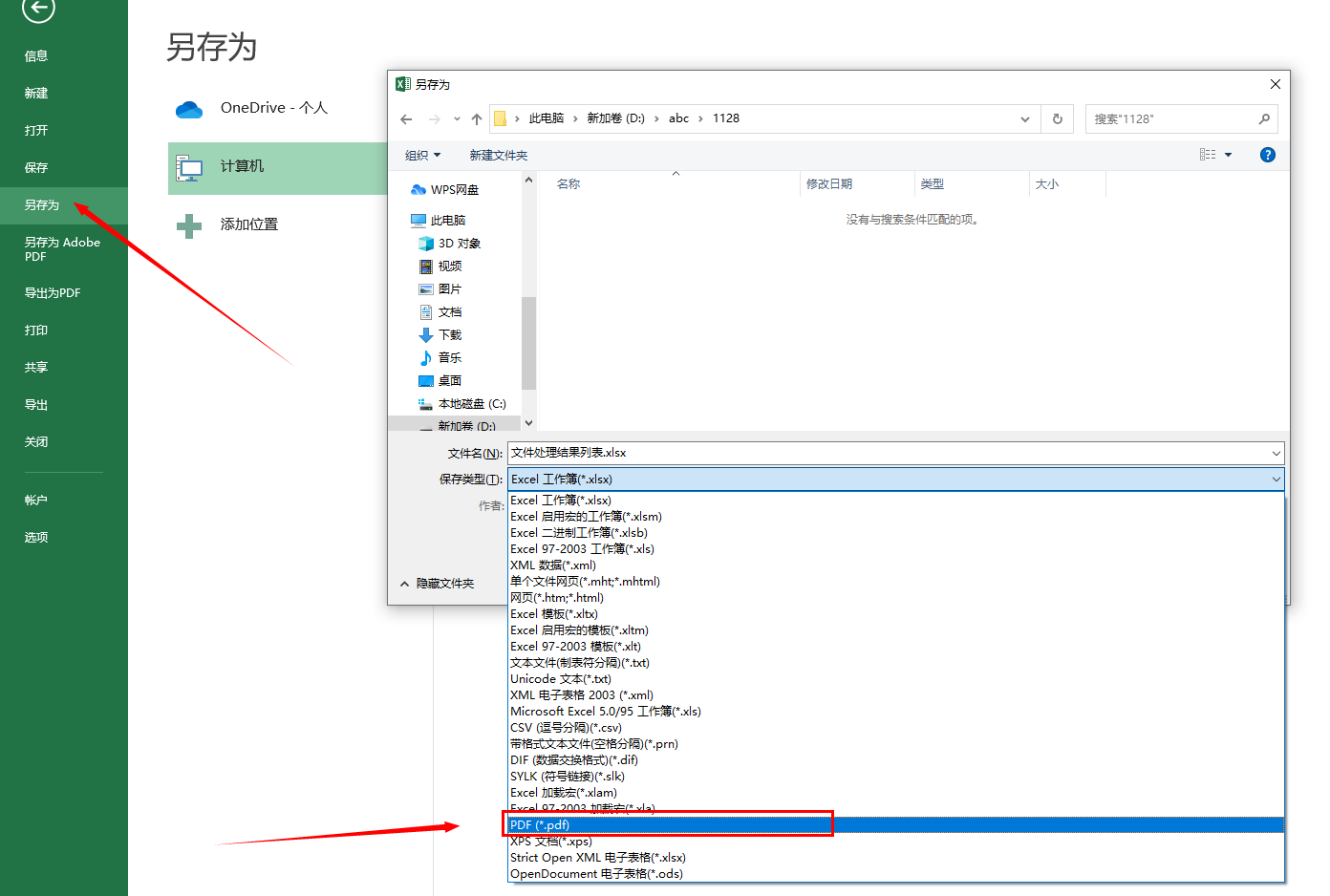Click the 新建文件夹 button
Screen dimensions: 1330x896
[498, 155]
